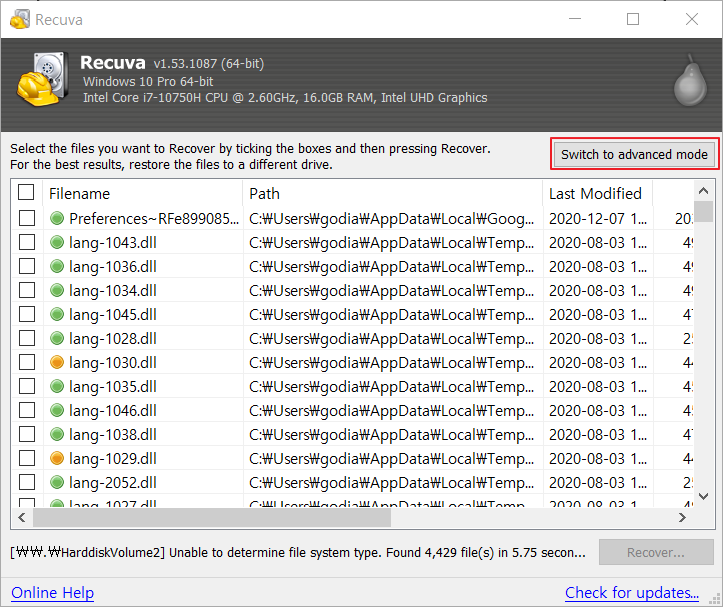Screen dimensions: 723x607
Task: Select the lang-1030.dll filename
Action: [x=113, y=362]
